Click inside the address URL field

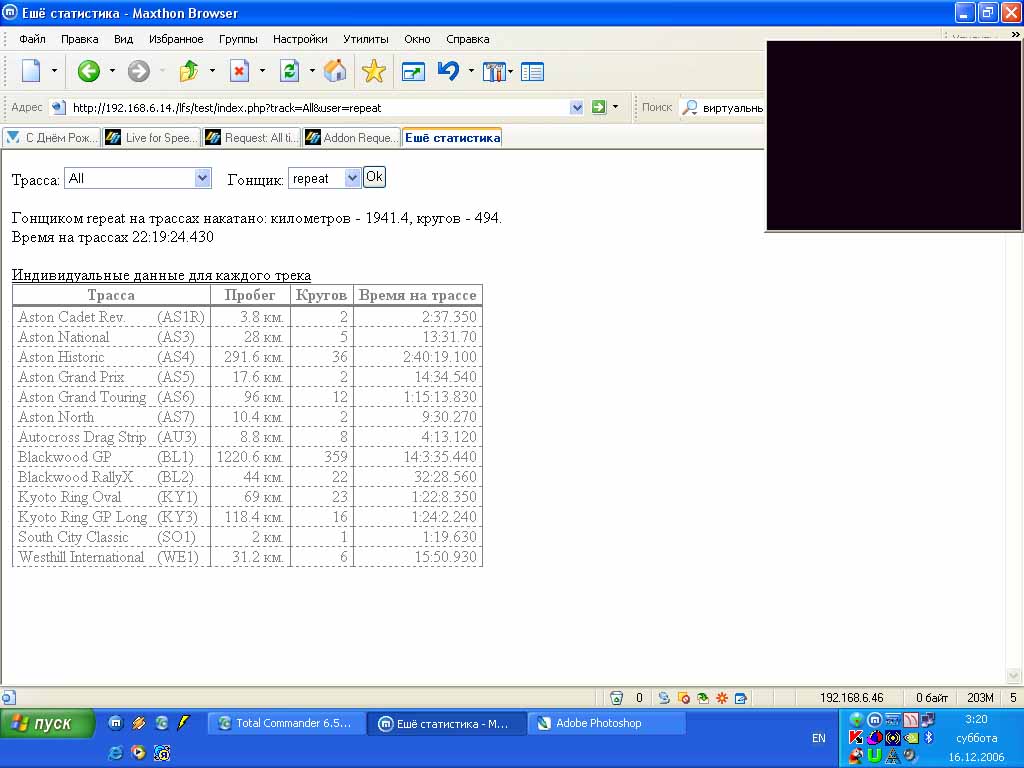(x=319, y=108)
